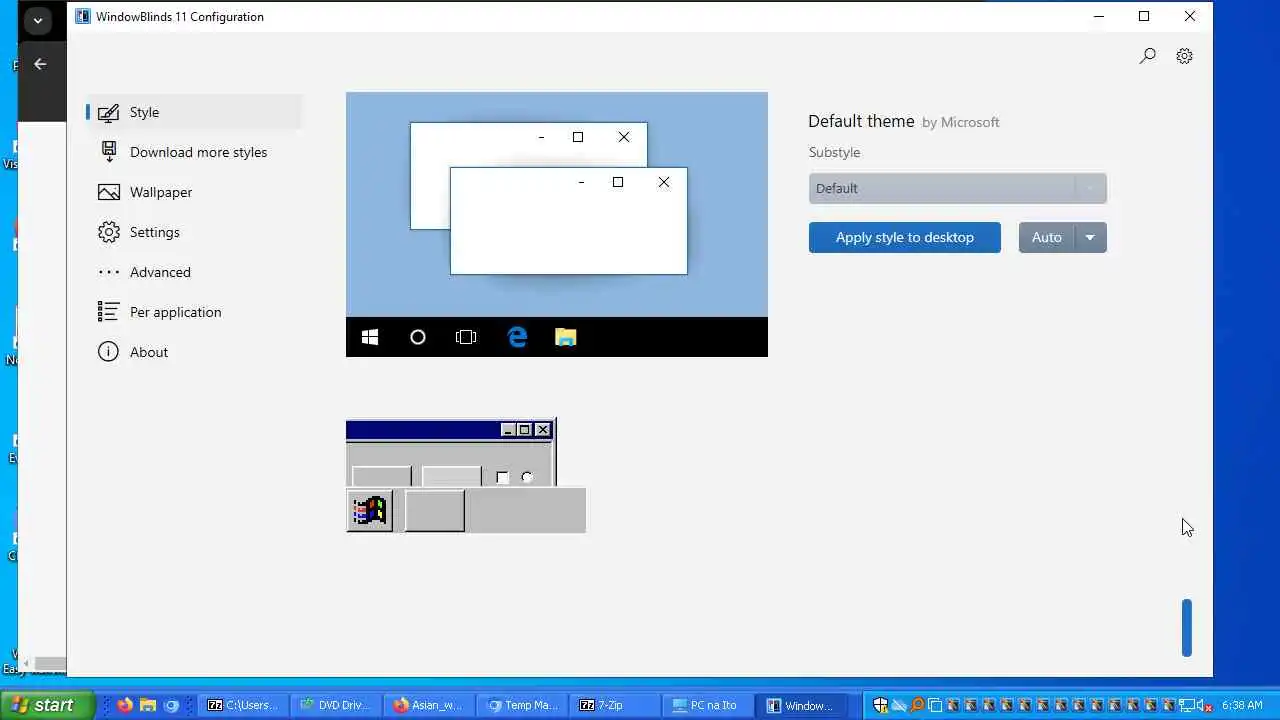
Task: Open Download more styles in the sidebar
Action: (x=194, y=152)
